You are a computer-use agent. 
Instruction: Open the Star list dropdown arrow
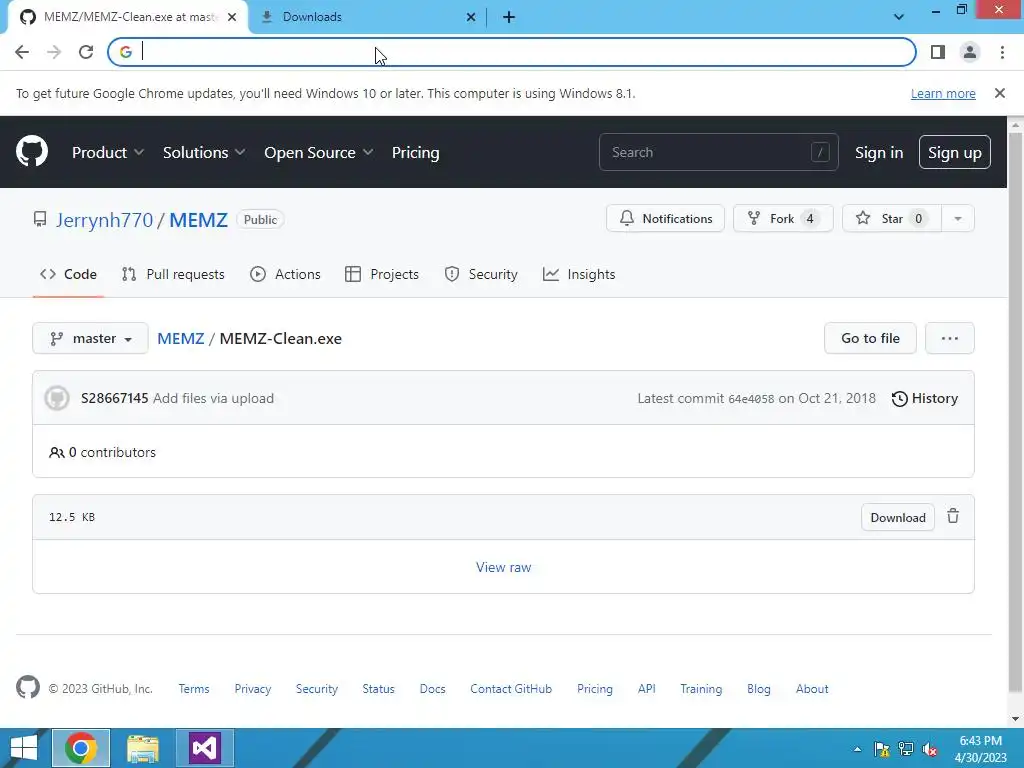coord(957,219)
